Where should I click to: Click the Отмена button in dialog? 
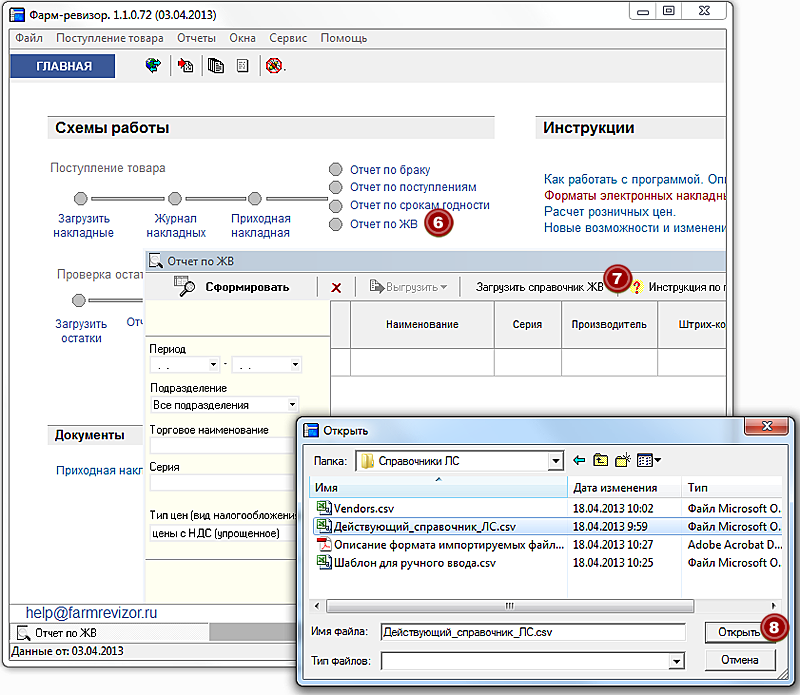tap(740, 660)
